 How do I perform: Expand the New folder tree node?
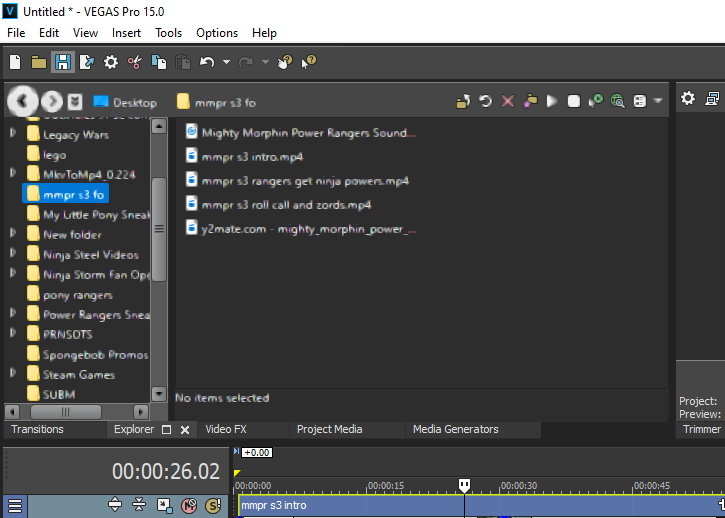tap(13, 233)
